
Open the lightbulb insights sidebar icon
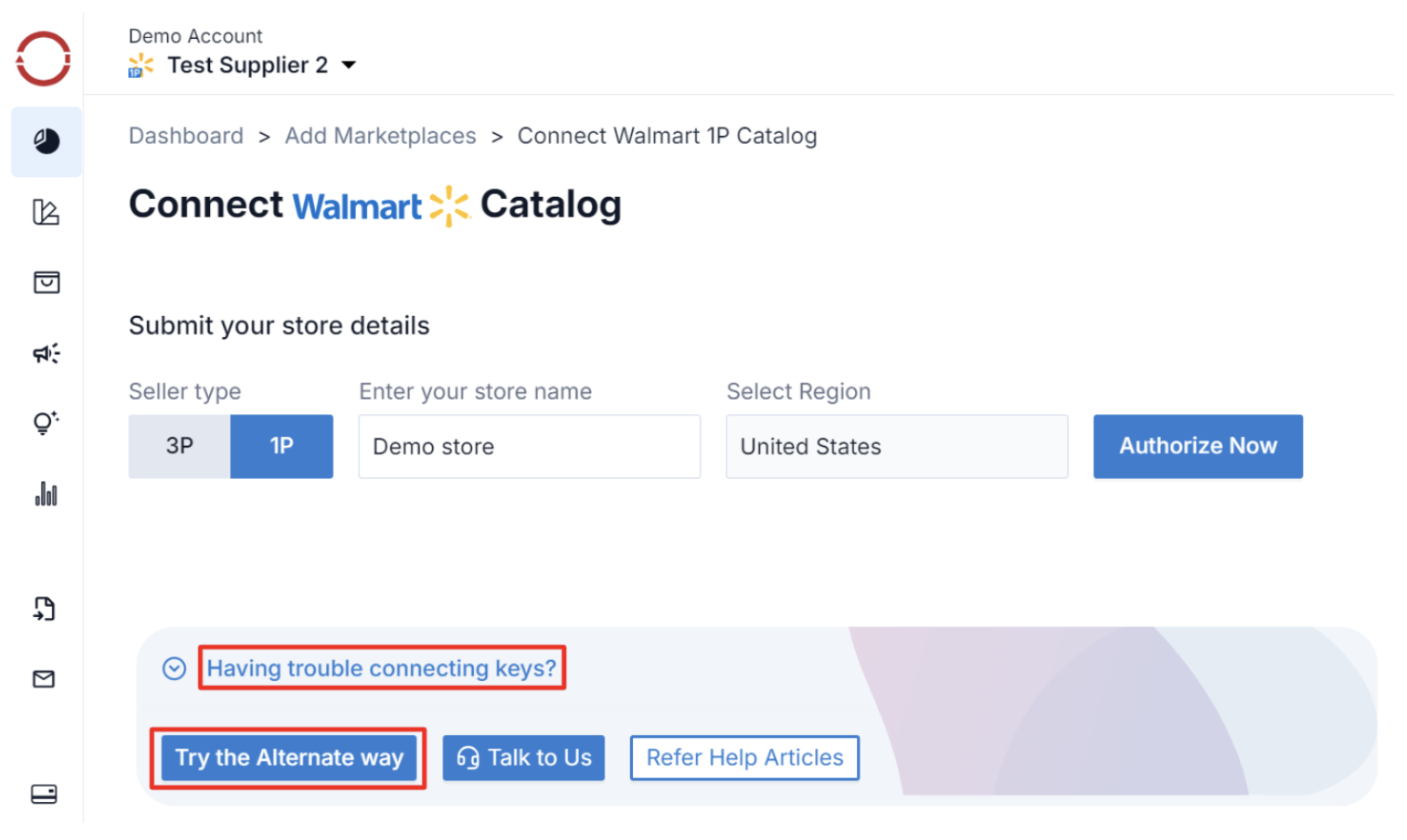(x=46, y=423)
